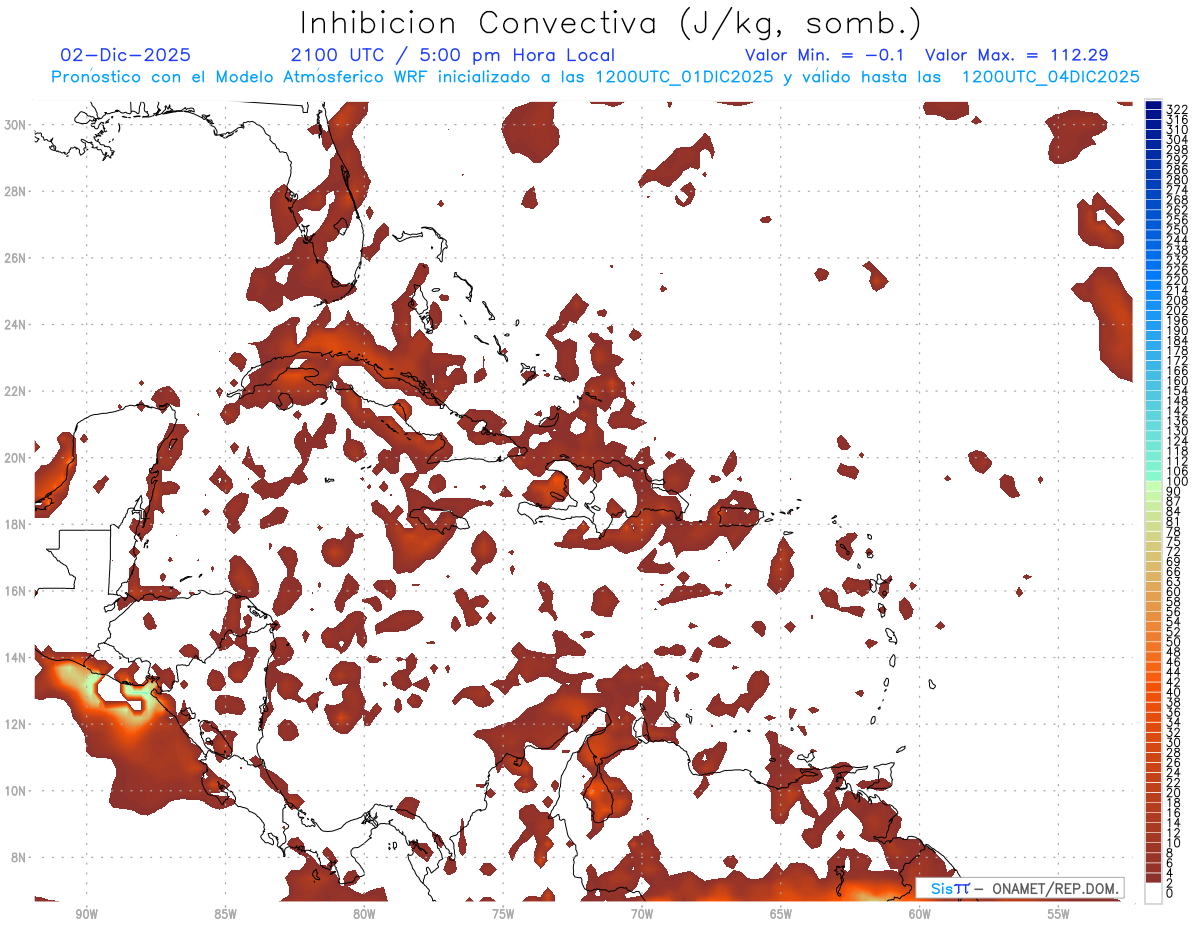Screen dimensions: 1200x927
Task: Click the '90W' longitude label
Action: tap(87, 913)
